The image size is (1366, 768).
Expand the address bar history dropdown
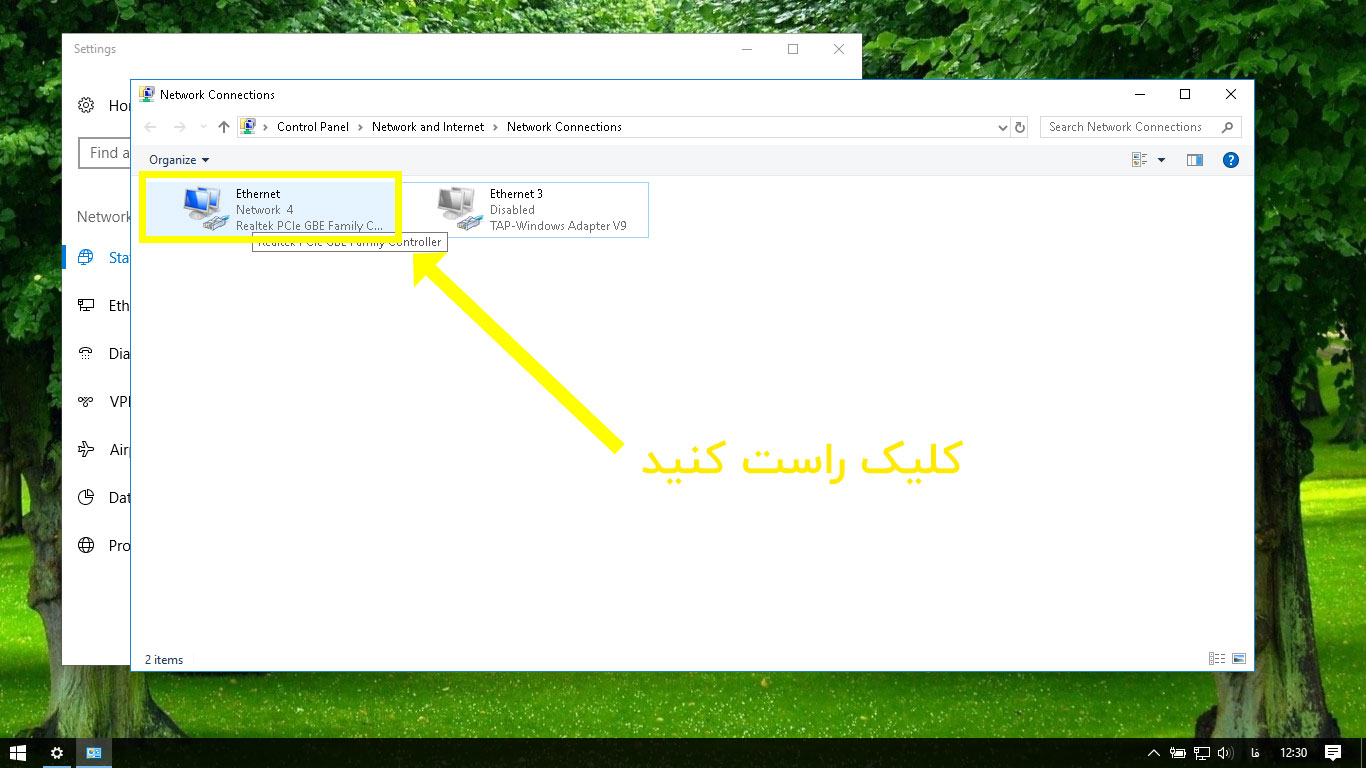[1003, 127]
